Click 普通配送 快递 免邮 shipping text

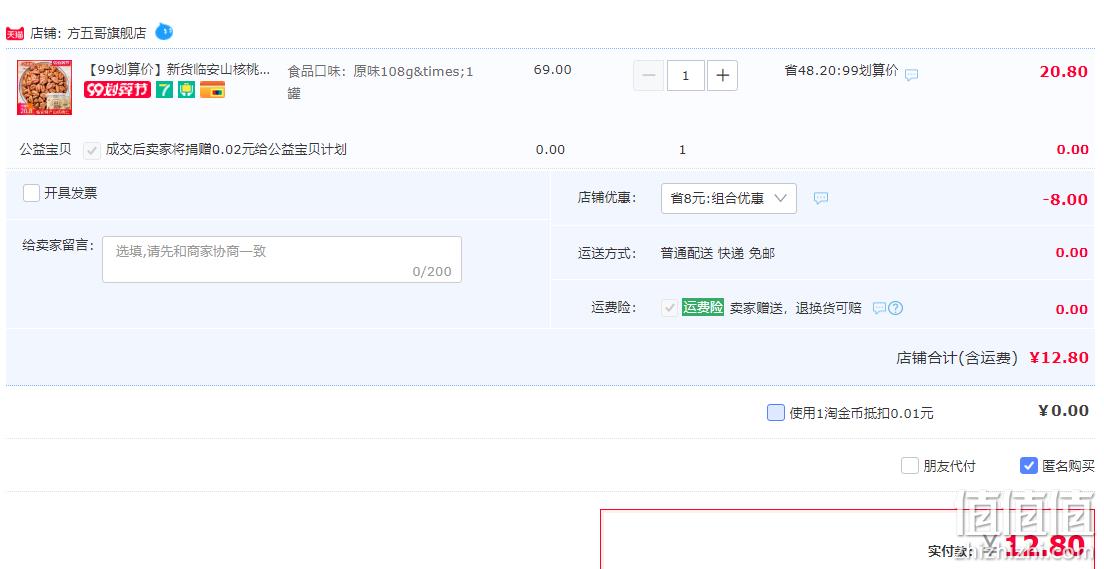click(x=717, y=254)
